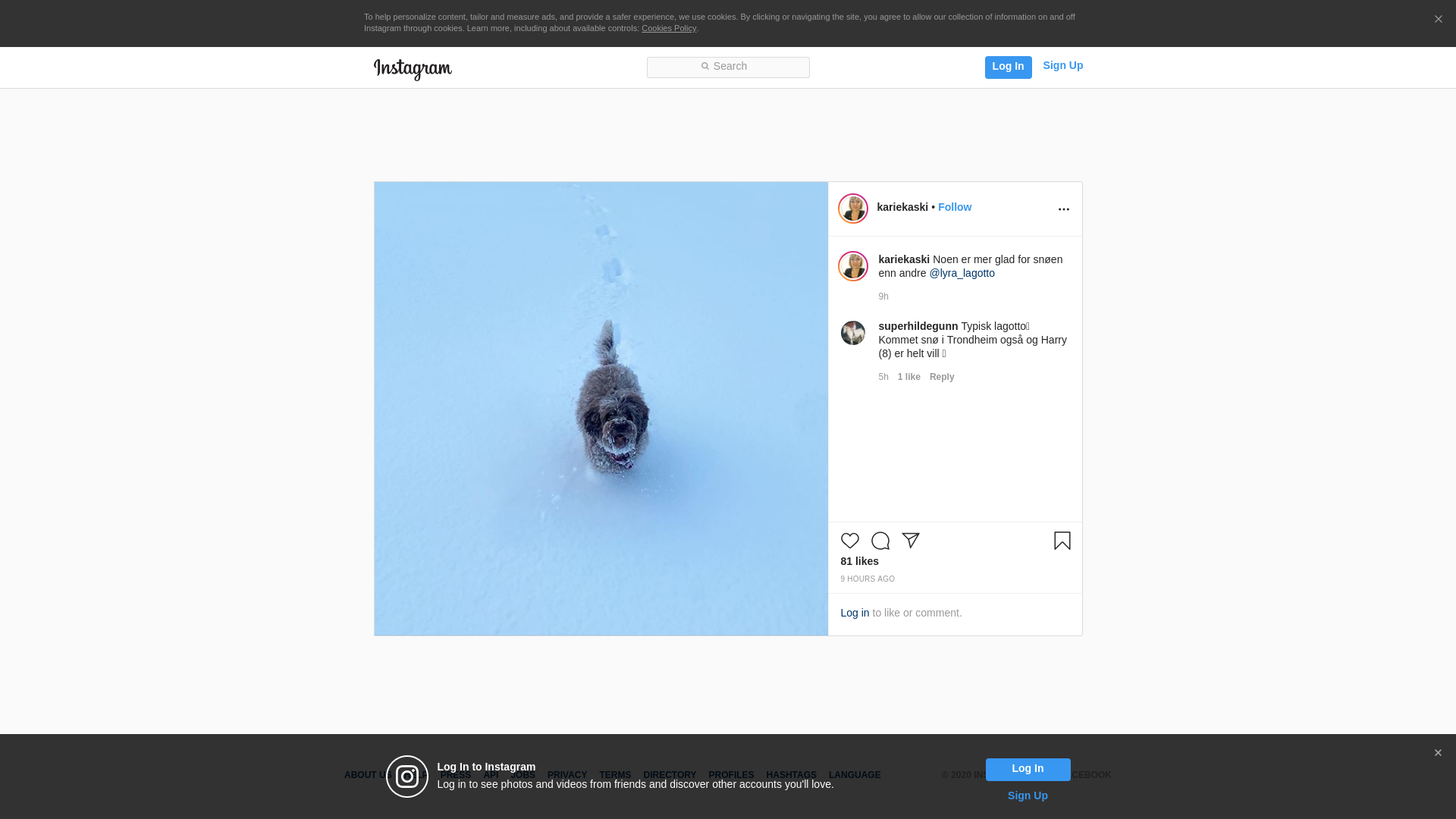Open the HASHTAGS footer link
The width and height of the screenshot is (1456, 819).
[791, 775]
